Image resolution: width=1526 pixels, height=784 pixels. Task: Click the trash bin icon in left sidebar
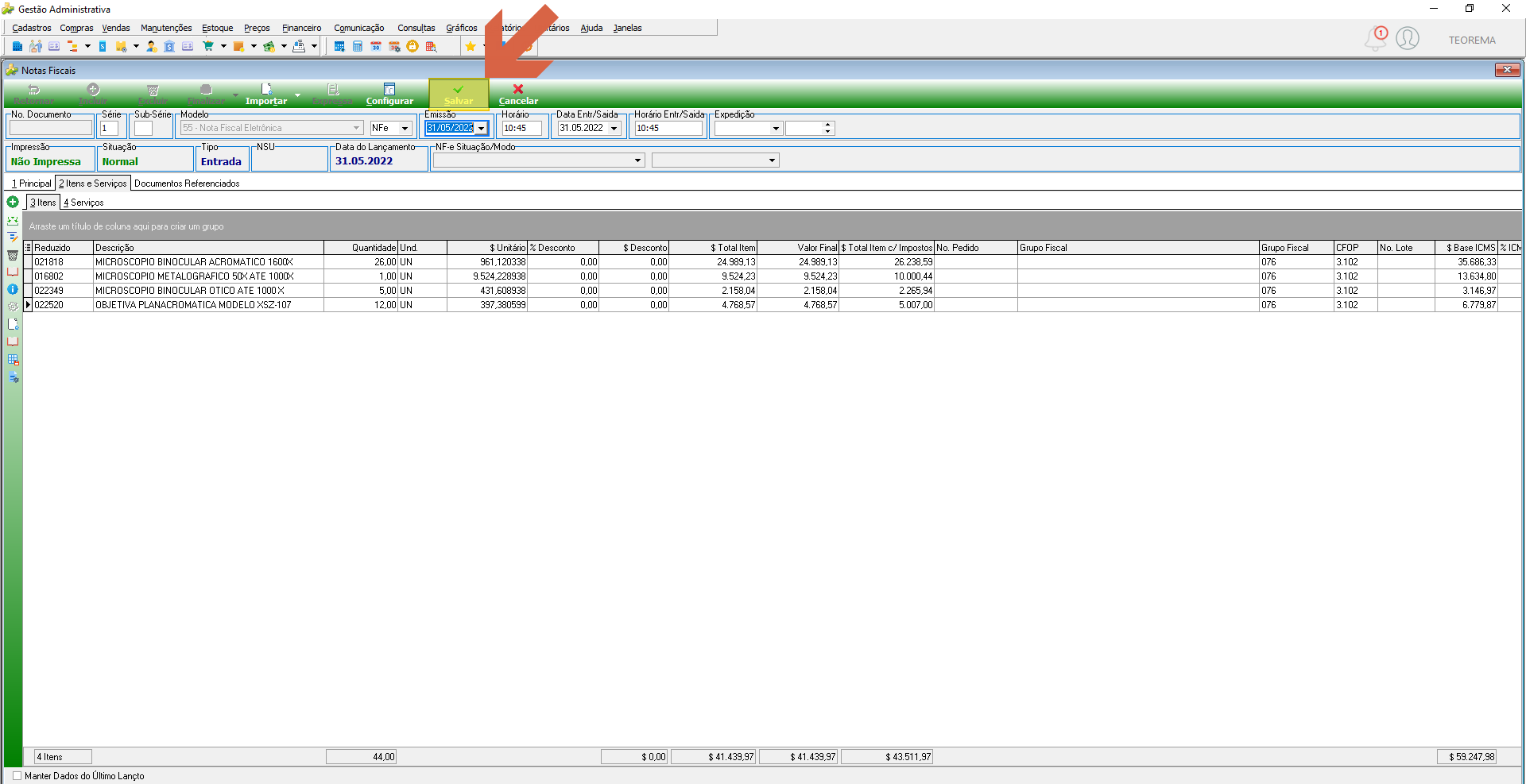coord(13,255)
